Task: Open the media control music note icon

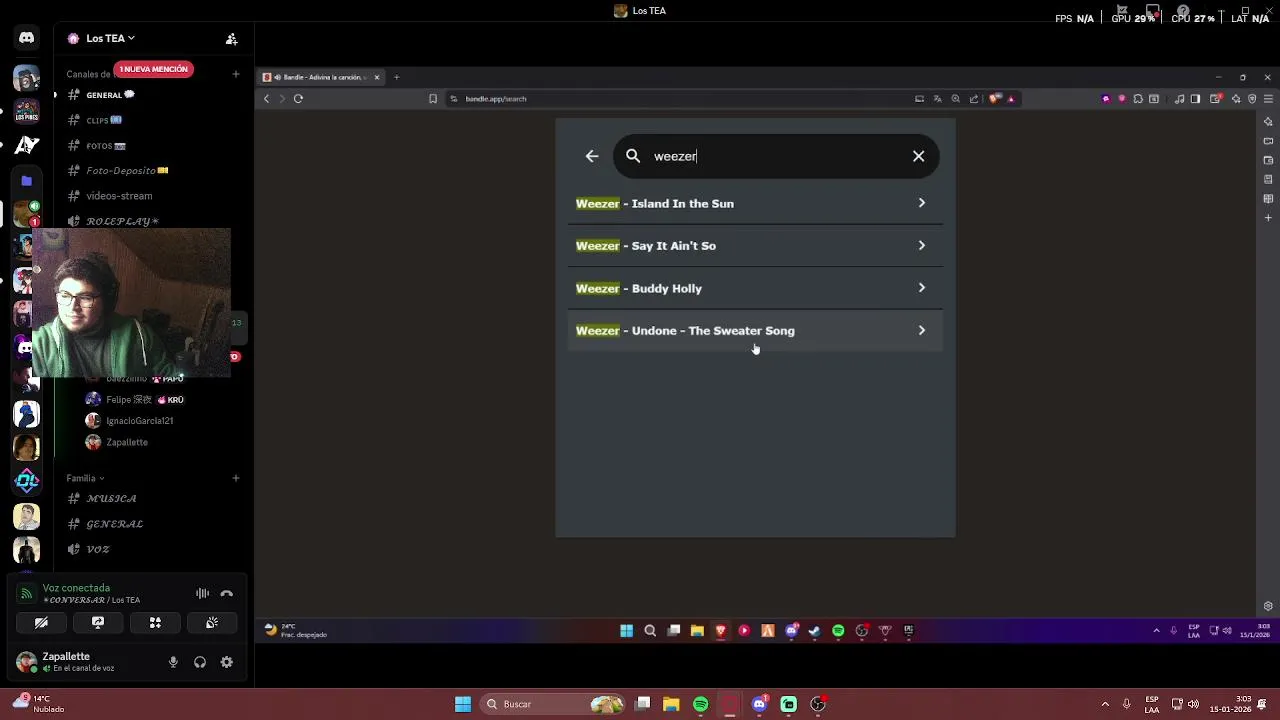Action: (1179, 98)
